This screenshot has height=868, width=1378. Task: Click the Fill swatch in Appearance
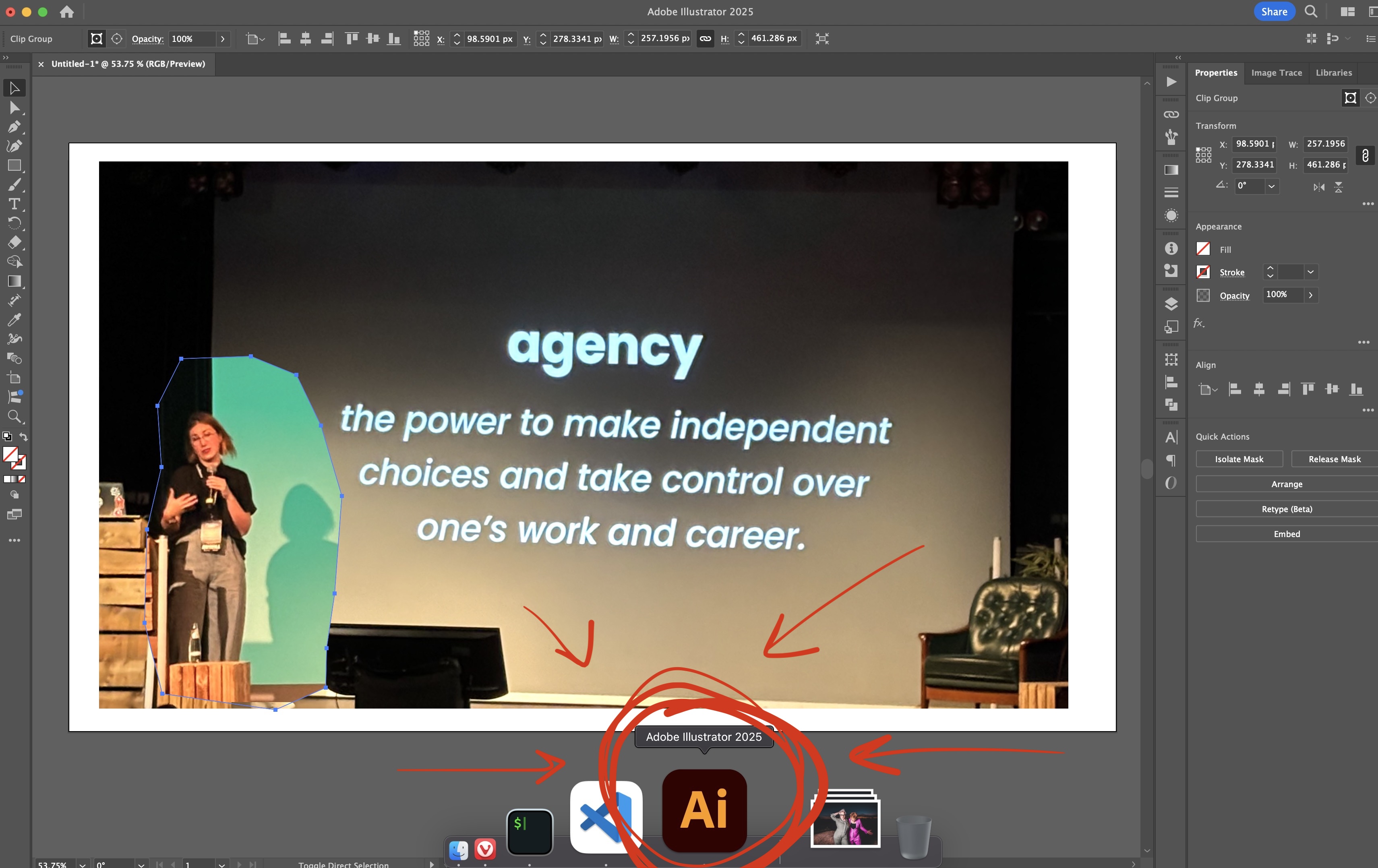coord(1203,249)
